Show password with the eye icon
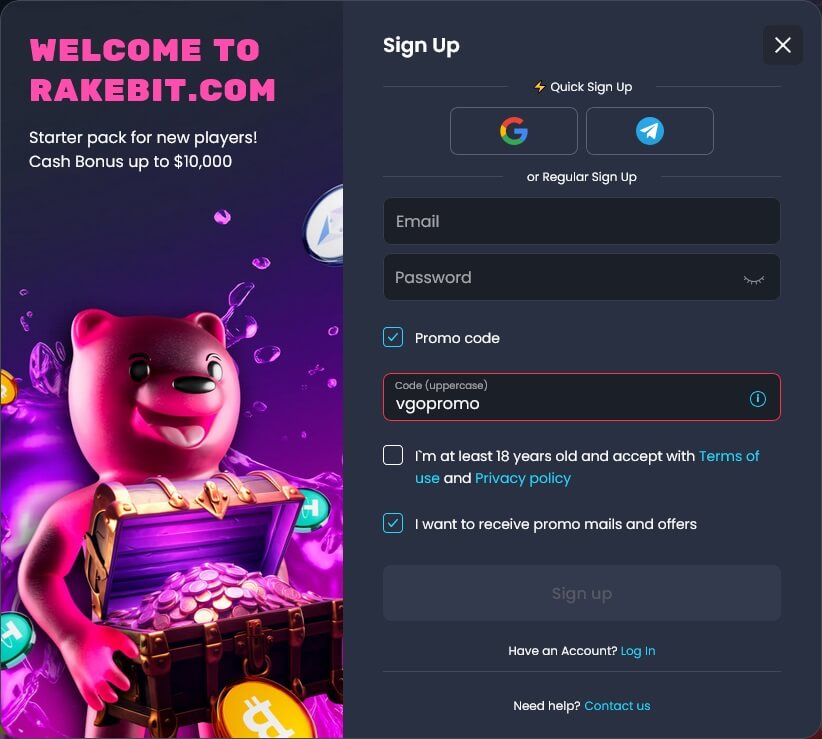The width and height of the screenshot is (822, 739). pyautogui.click(x=753, y=279)
